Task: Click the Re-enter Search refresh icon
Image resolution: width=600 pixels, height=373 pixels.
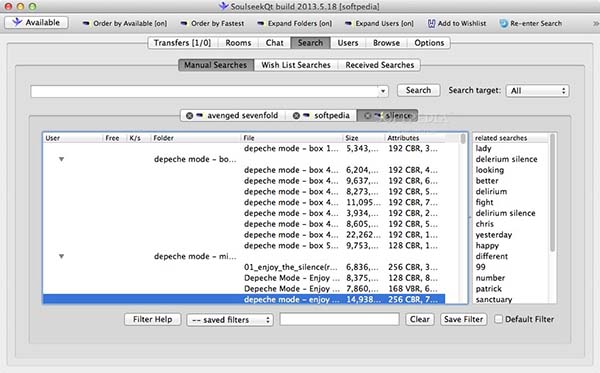Action: pyautogui.click(x=504, y=23)
